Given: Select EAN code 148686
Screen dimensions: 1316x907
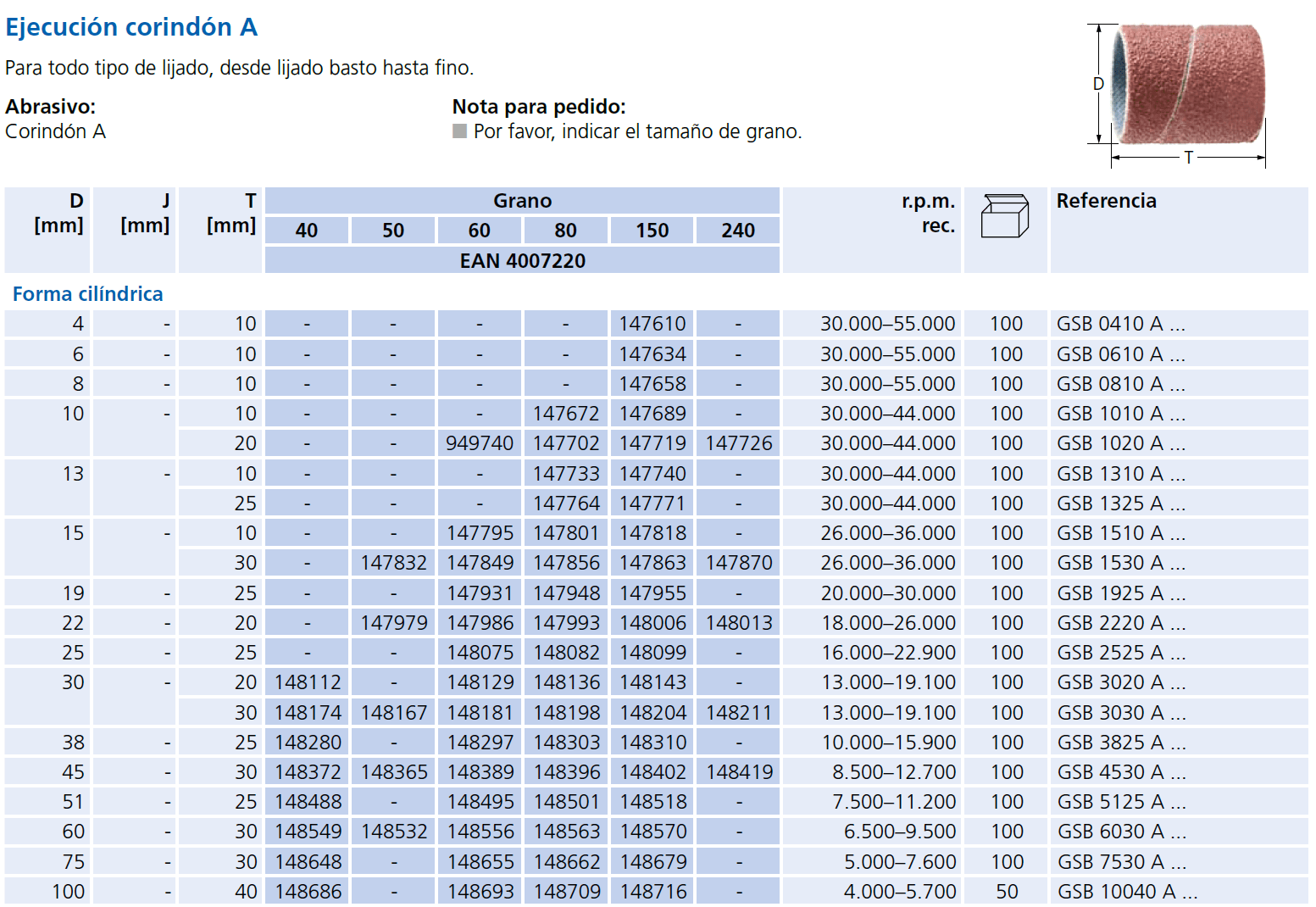Looking at the screenshot, I should pos(308,892).
